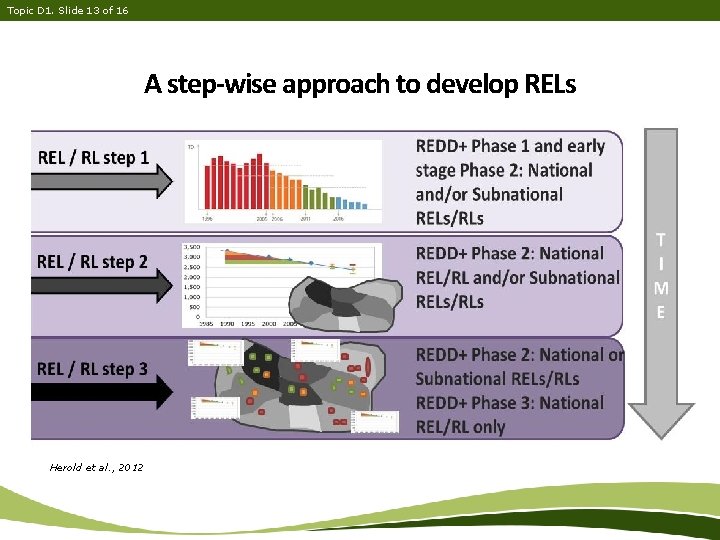
Task: Click 'REDD+ Phase 2: National' text in step 2
Action: point(510,253)
